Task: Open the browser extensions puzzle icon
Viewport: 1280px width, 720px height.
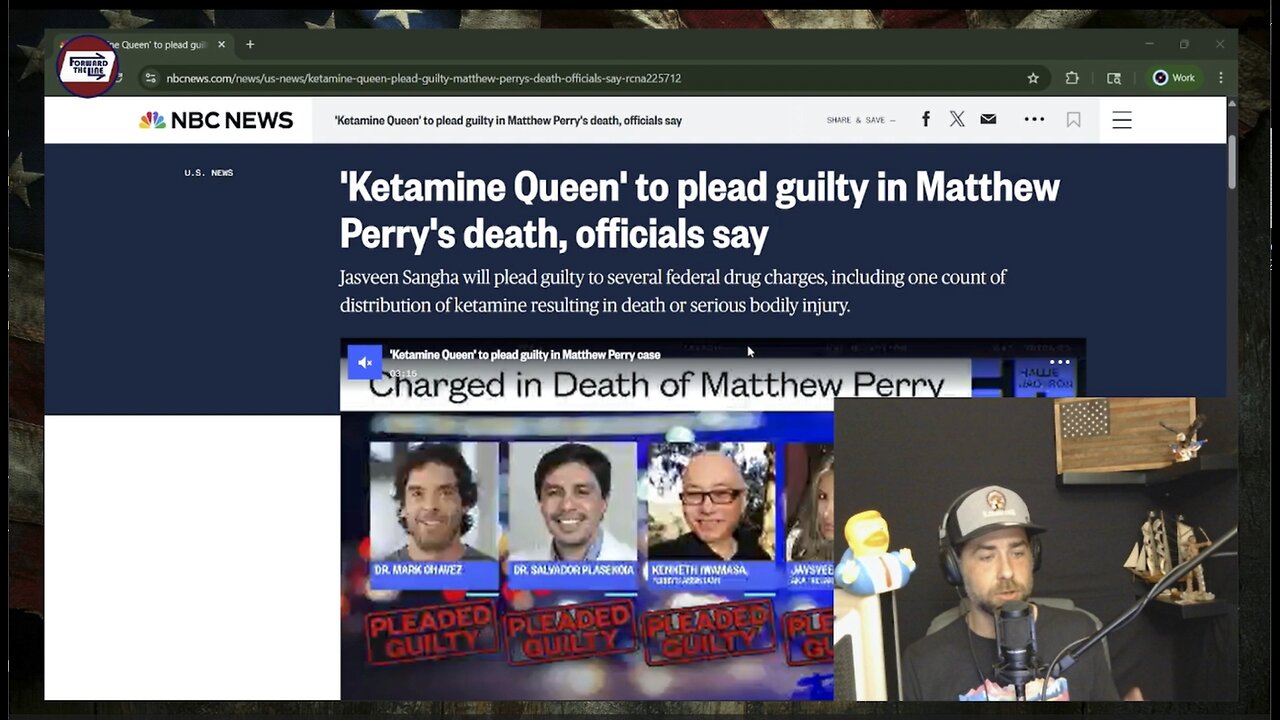Action: click(1072, 78)
